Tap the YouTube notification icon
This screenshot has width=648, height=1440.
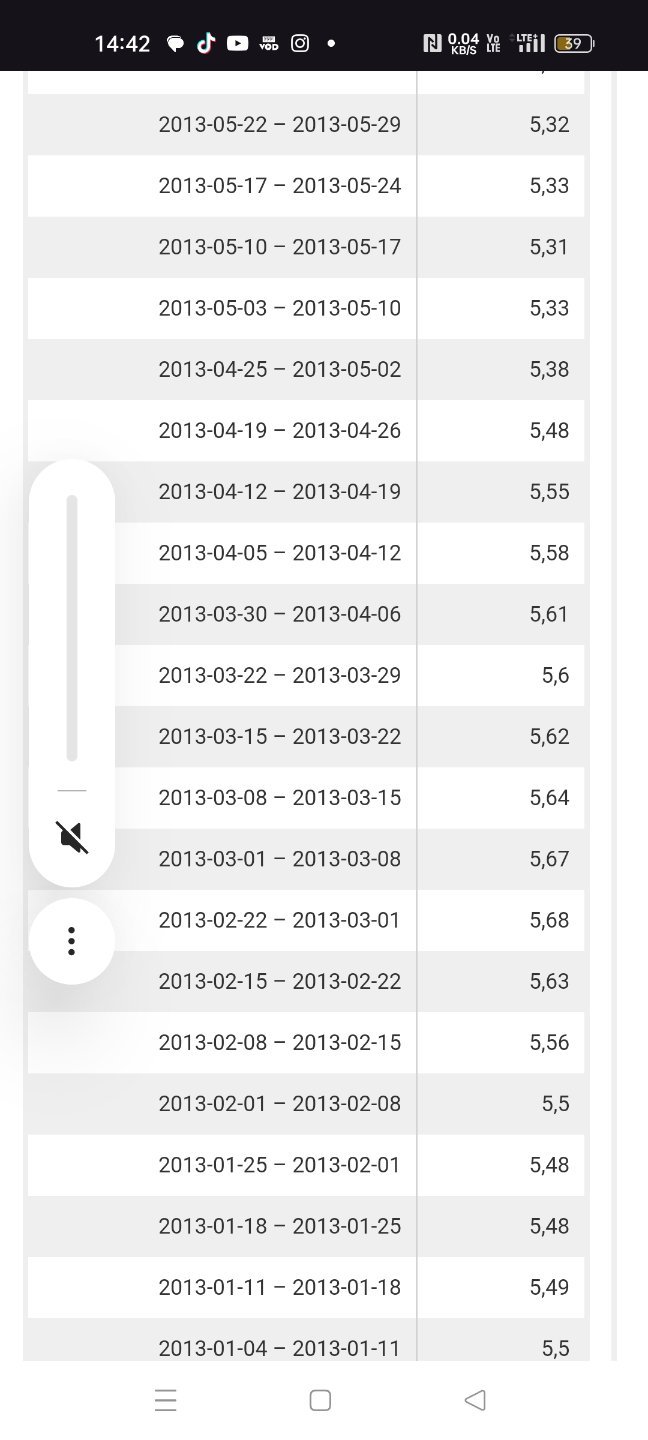[237, 43]
